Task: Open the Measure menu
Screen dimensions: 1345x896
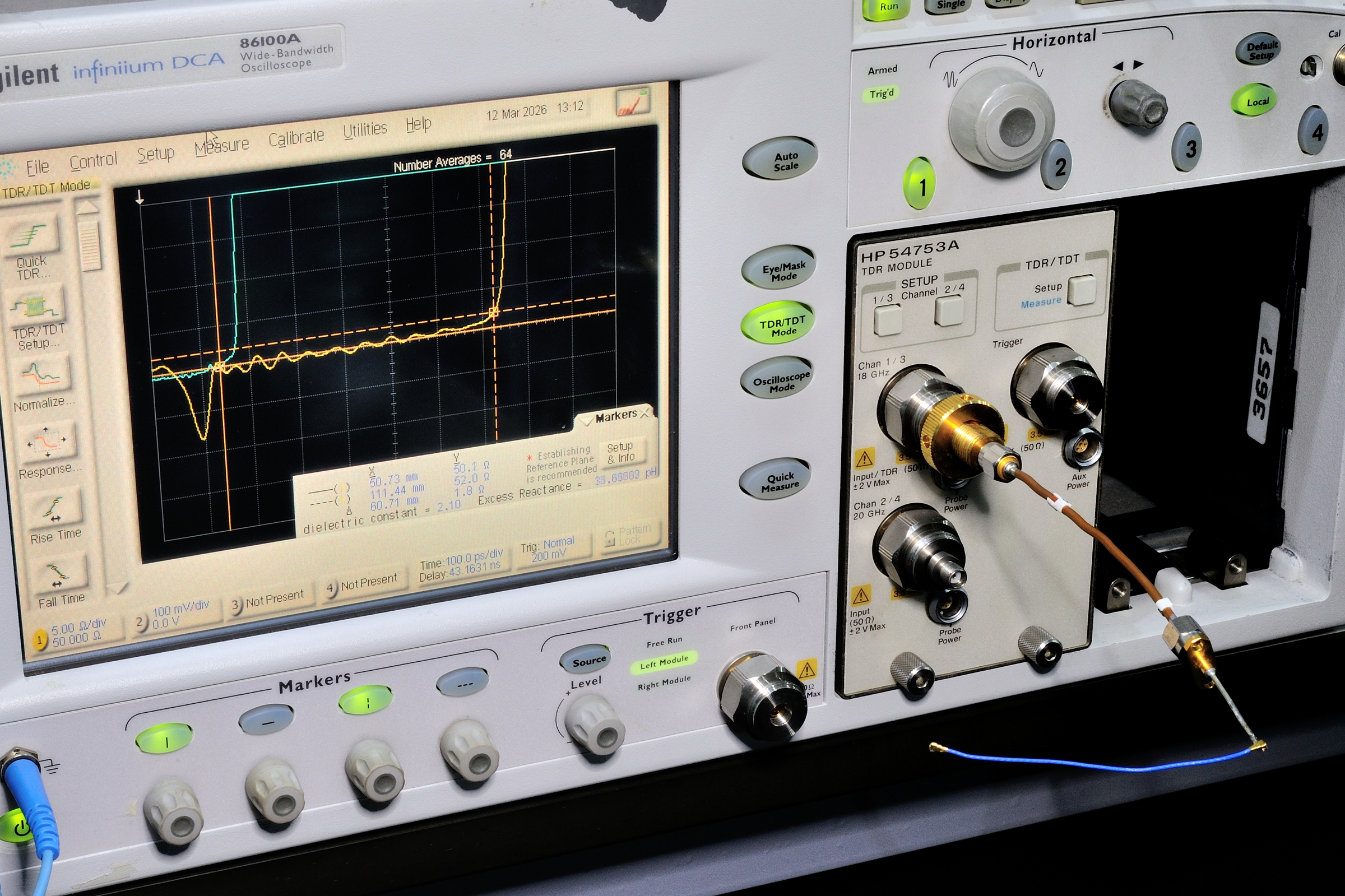Action: pyautogui.click(x=222, y=146)
